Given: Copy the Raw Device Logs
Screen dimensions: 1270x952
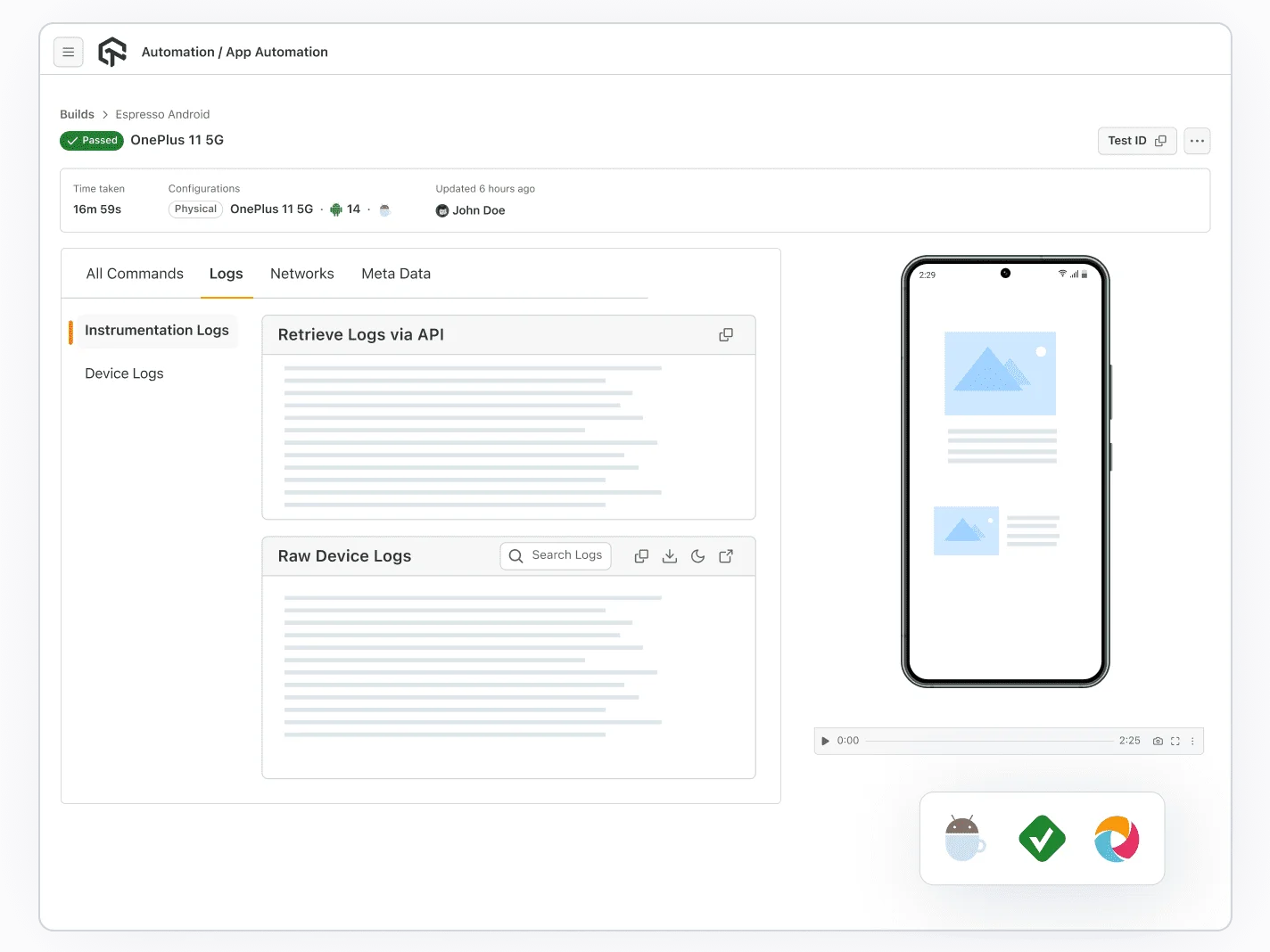Looking at the screenshot, I should pos(641,556).
